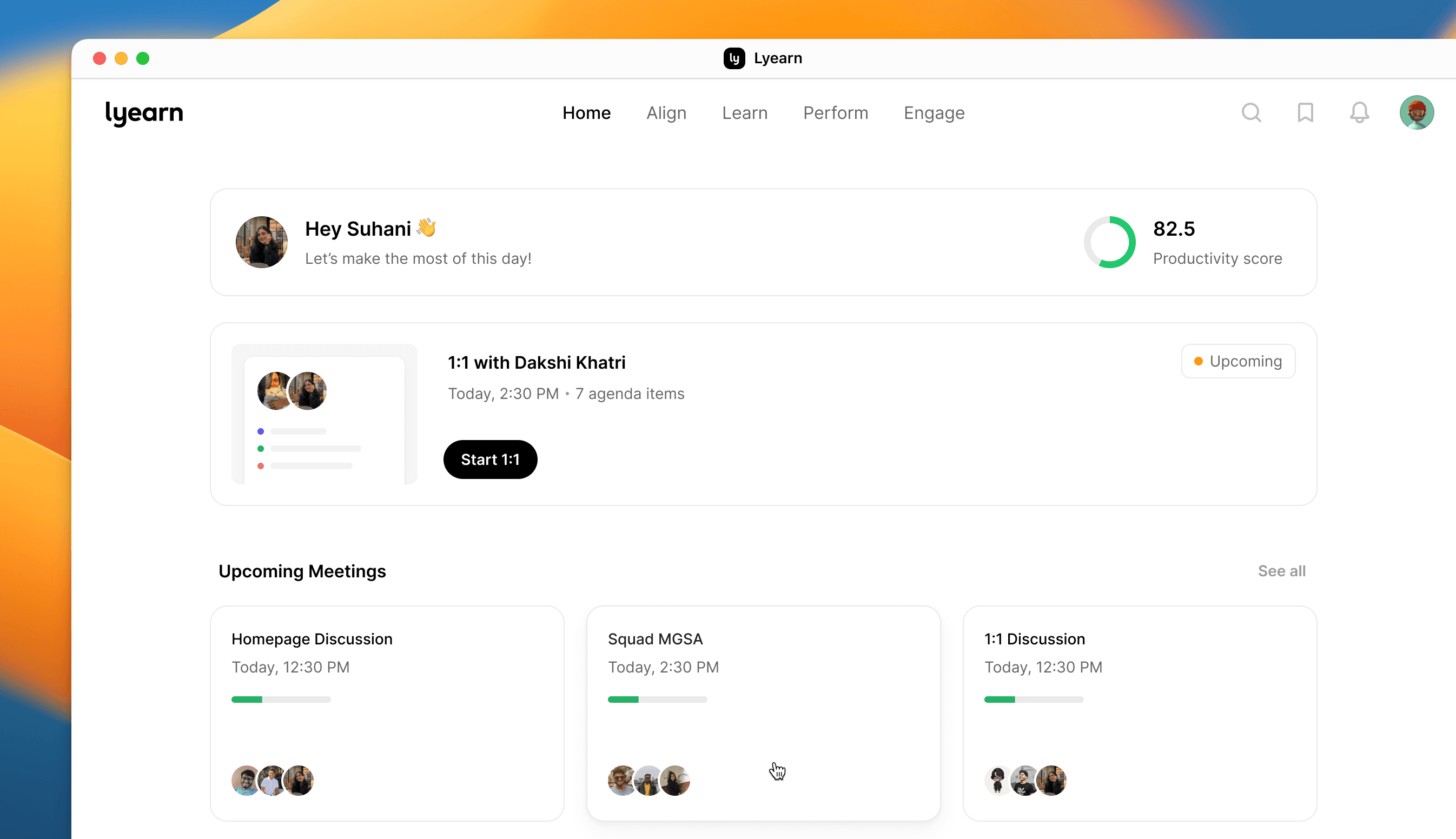Click the Upcoming status badge

point(1237,361)
